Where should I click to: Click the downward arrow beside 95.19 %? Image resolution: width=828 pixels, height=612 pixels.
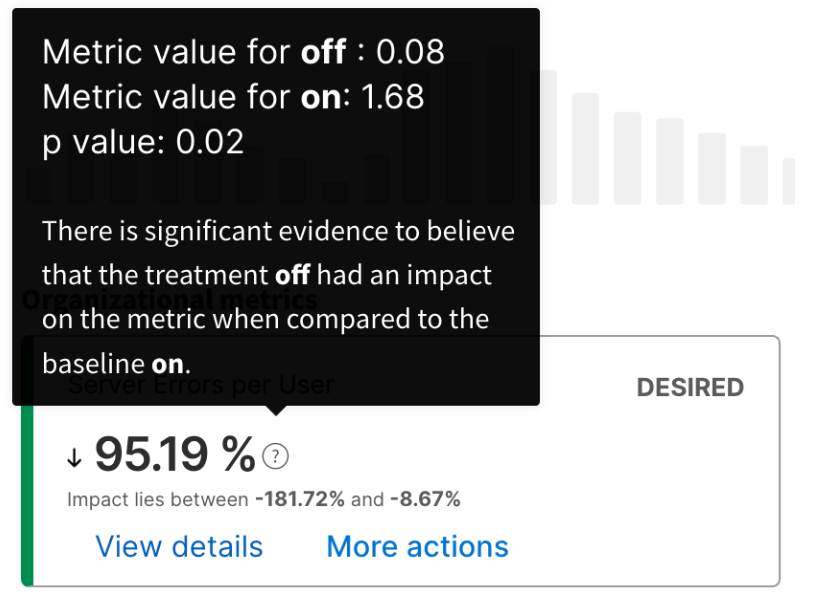click(74, 458)
